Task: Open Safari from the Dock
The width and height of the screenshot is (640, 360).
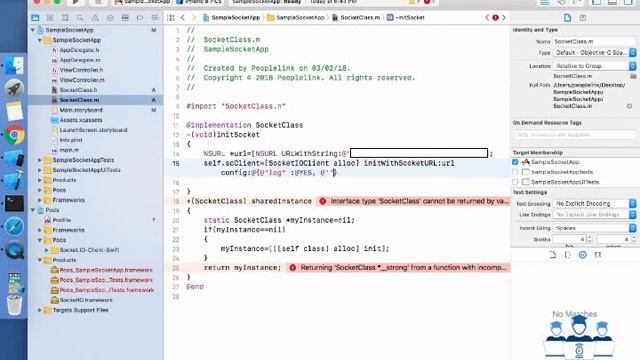Action: point(14,227)
